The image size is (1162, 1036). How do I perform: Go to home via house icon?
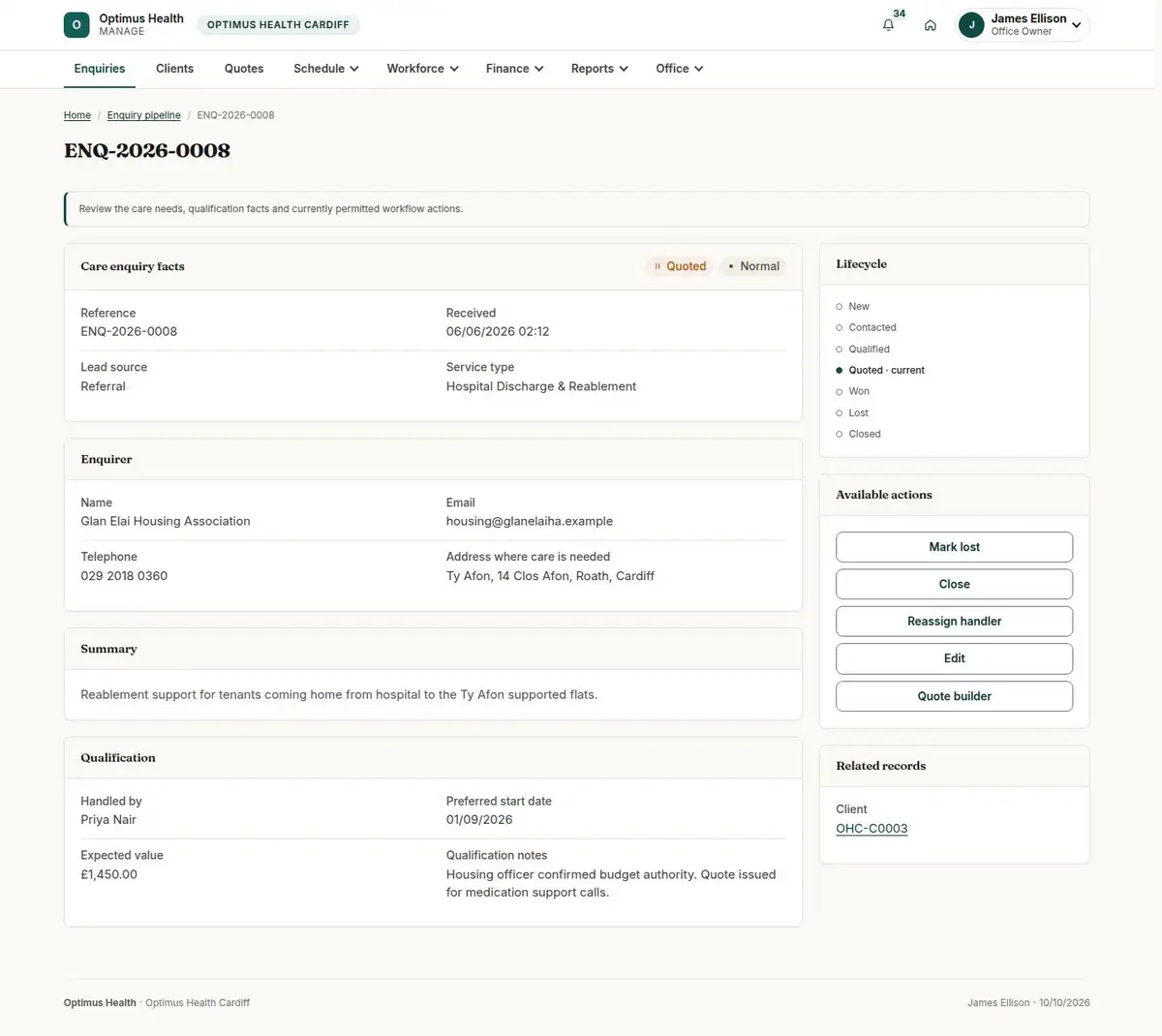[930, 25]
